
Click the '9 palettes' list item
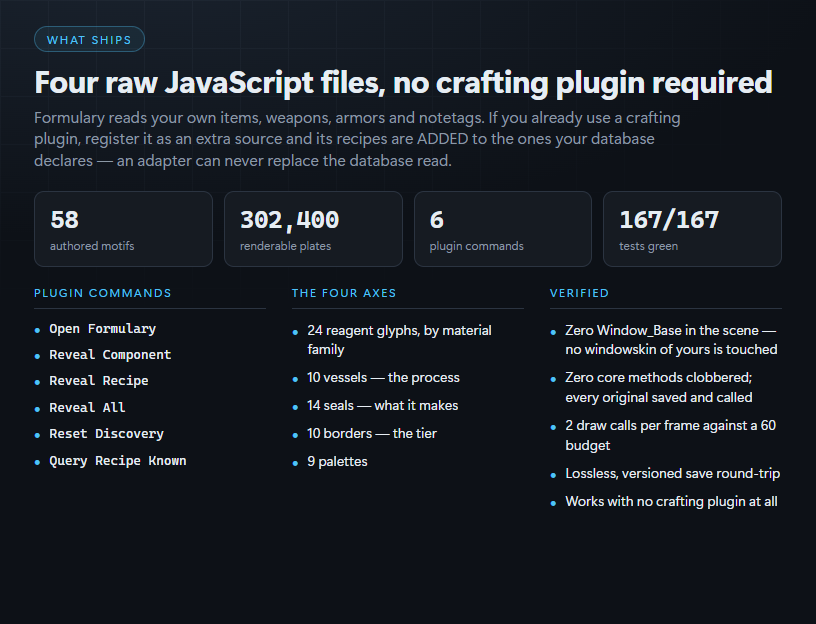(337, 462)
